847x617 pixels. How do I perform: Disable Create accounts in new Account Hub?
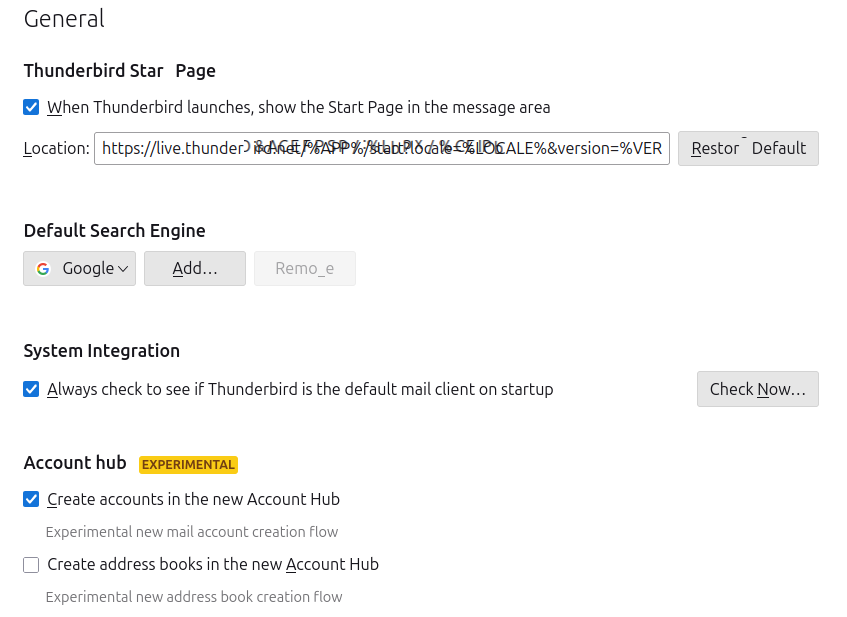tap(31, 499)
